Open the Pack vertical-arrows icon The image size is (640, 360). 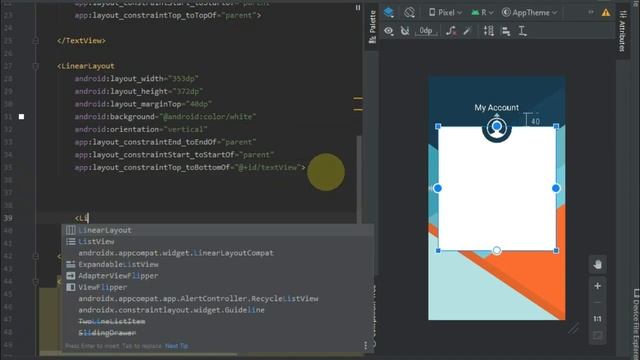pyautogui.click(x=489, y=31)
